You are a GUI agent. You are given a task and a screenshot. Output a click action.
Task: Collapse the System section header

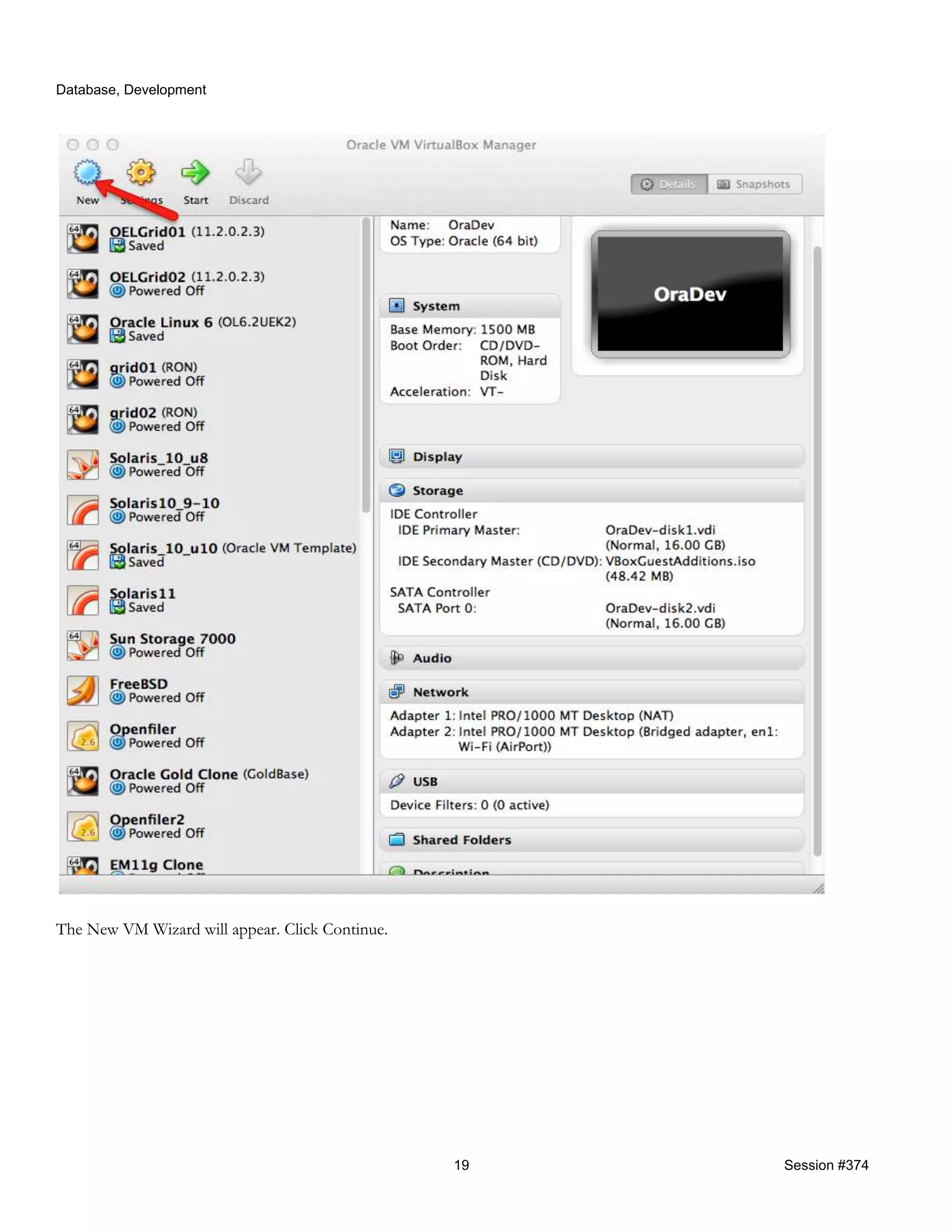(470, 306)
